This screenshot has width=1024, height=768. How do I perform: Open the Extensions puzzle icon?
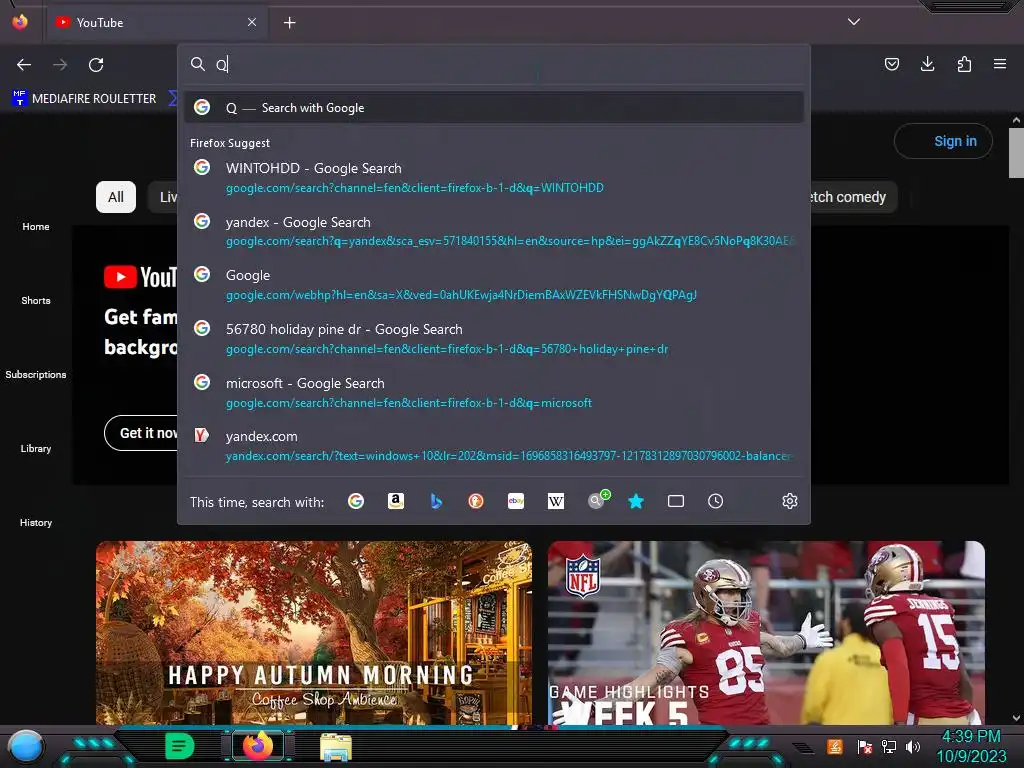(x=964, y=64)
